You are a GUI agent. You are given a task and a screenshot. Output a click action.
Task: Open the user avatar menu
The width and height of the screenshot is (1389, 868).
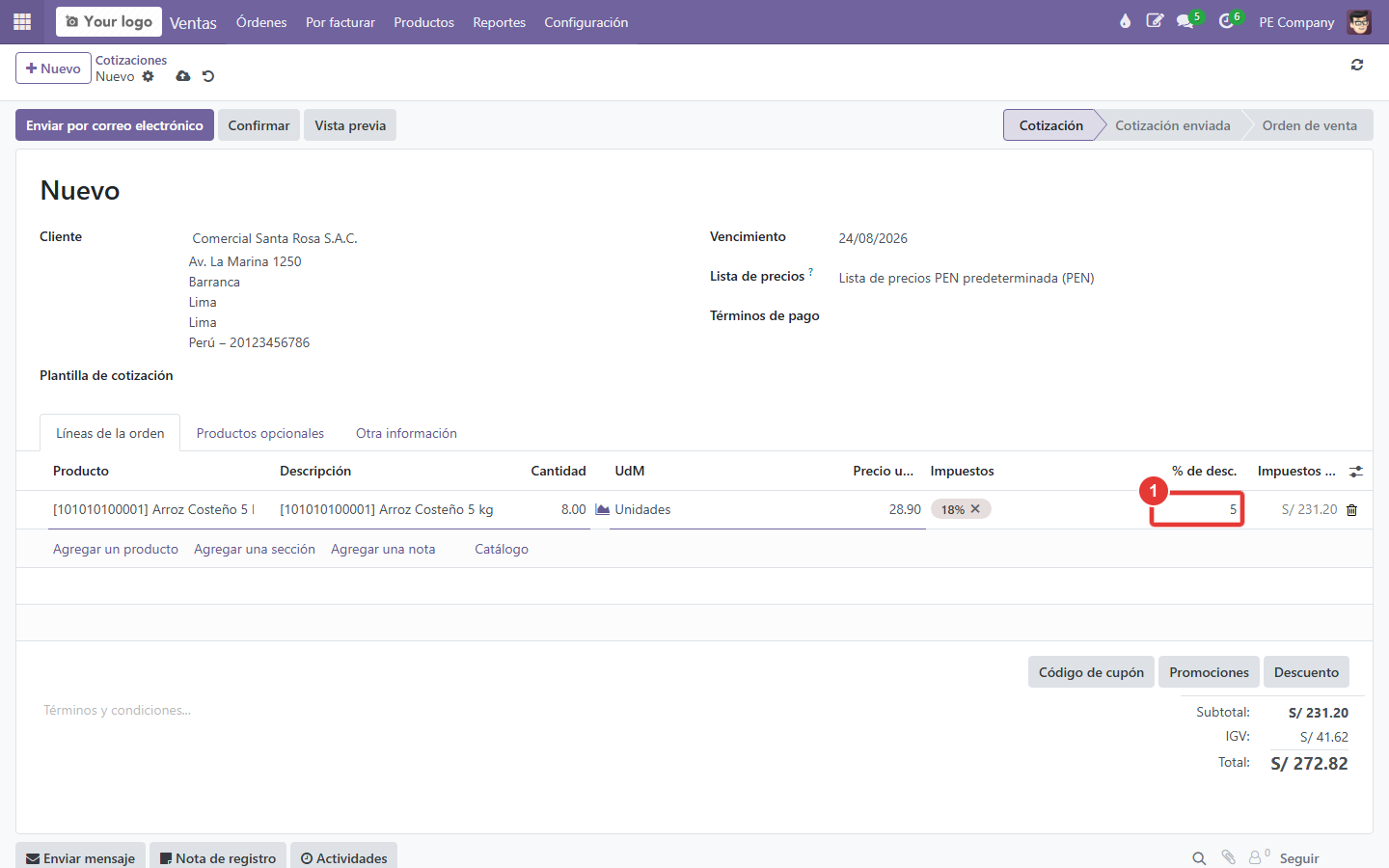[1359, 21]
